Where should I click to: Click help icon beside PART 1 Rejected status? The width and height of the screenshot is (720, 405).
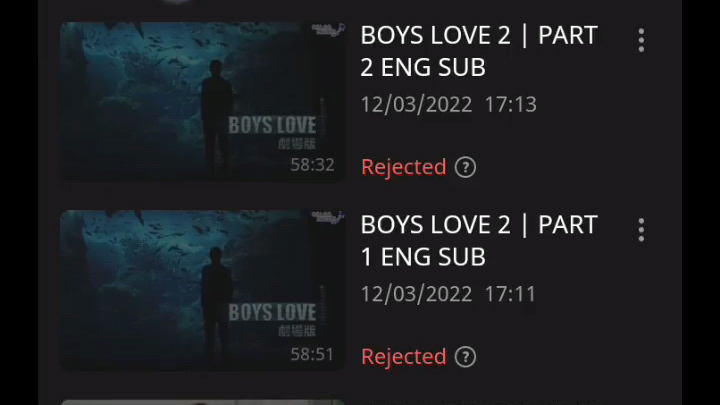(x=465, y=357)
